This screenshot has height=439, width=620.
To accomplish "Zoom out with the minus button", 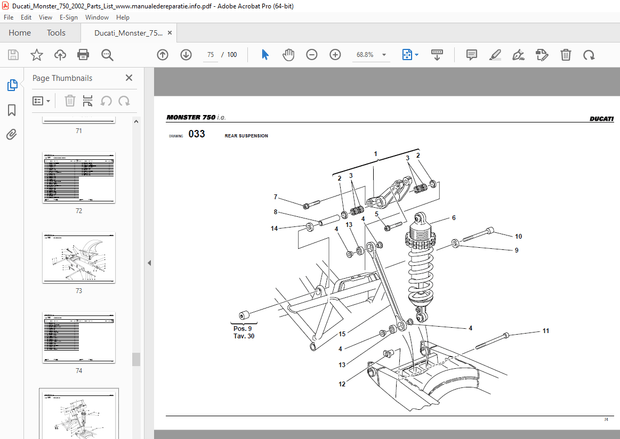I will point(312,55).
